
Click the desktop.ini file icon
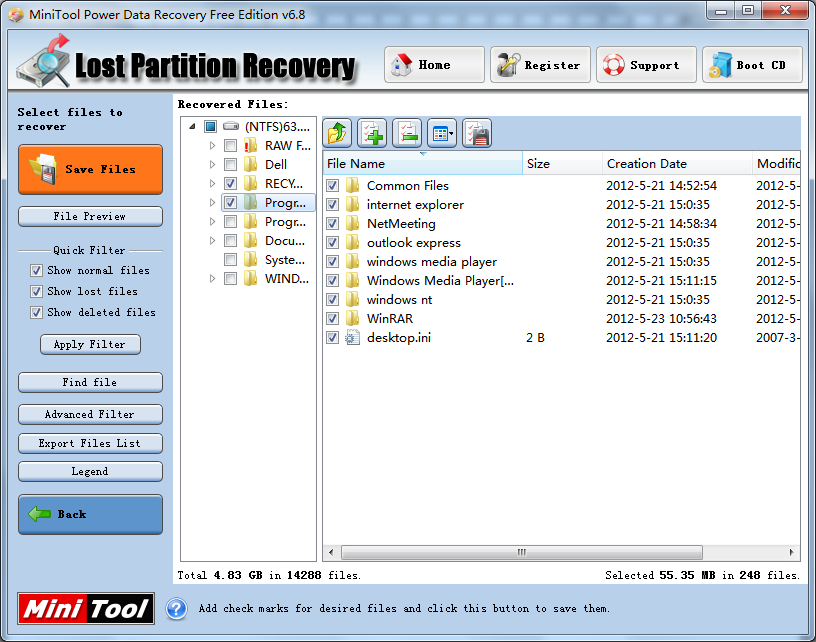352,337
